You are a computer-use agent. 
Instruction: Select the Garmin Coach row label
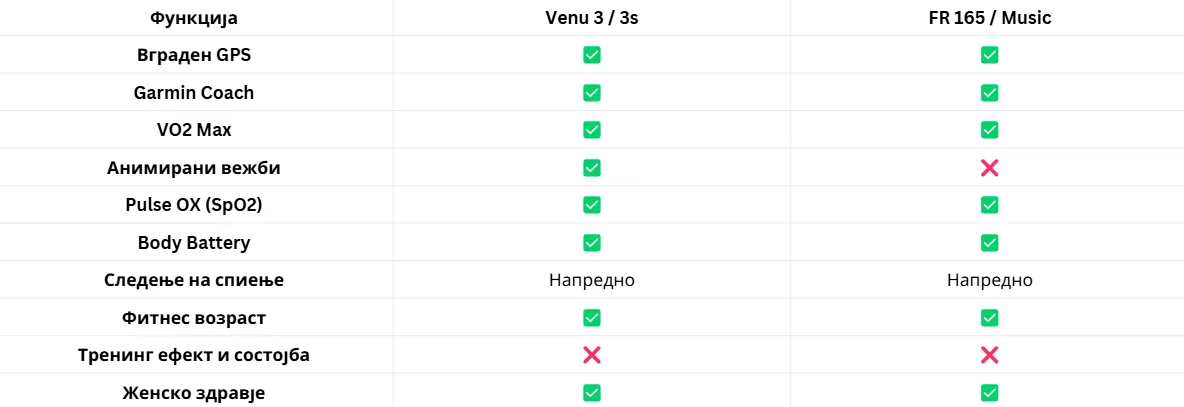click(x=194, y=93)
